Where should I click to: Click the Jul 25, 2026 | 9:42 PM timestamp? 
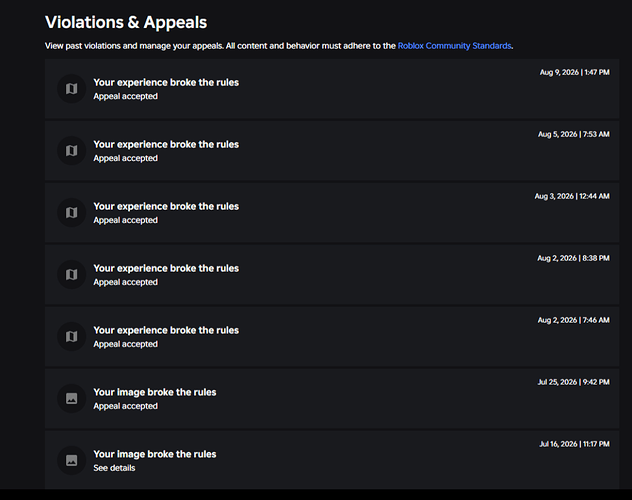click(573, 382)
